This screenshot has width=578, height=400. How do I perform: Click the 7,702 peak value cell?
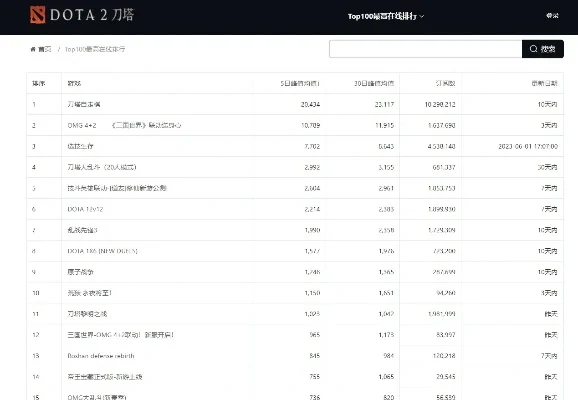312,146
